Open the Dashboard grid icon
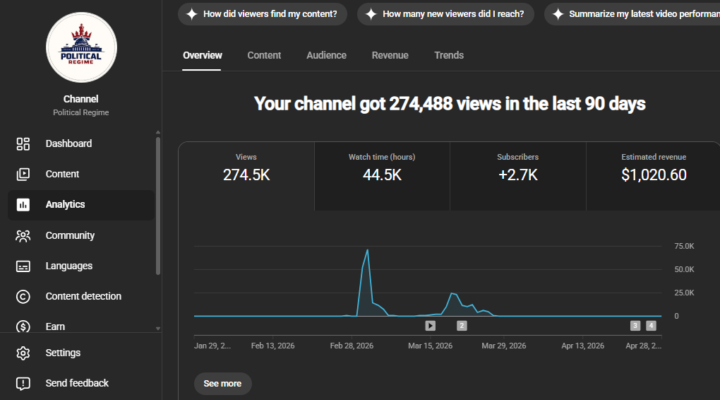 pyautogui.click(x=23, y=144)
